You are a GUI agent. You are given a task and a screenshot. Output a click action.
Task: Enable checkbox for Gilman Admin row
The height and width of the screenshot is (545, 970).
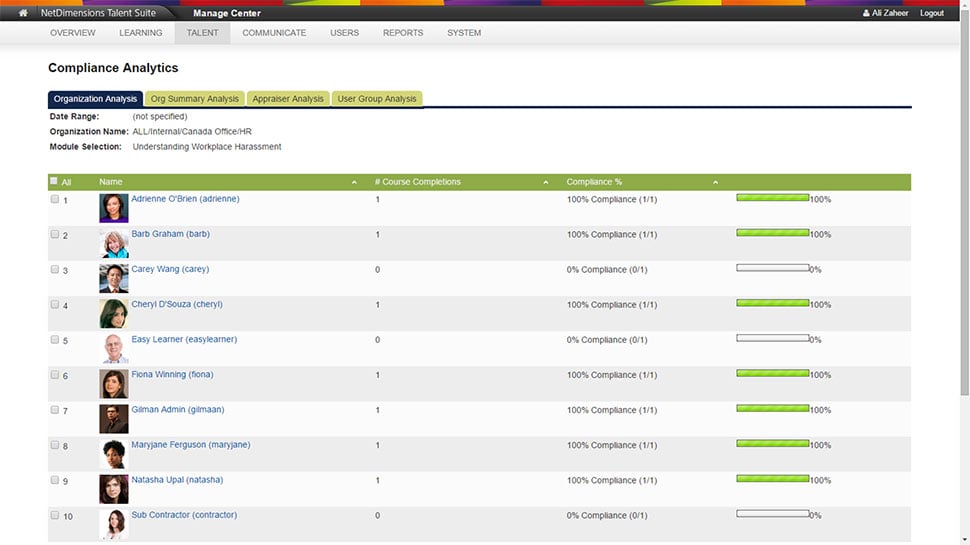coord(54,410)
